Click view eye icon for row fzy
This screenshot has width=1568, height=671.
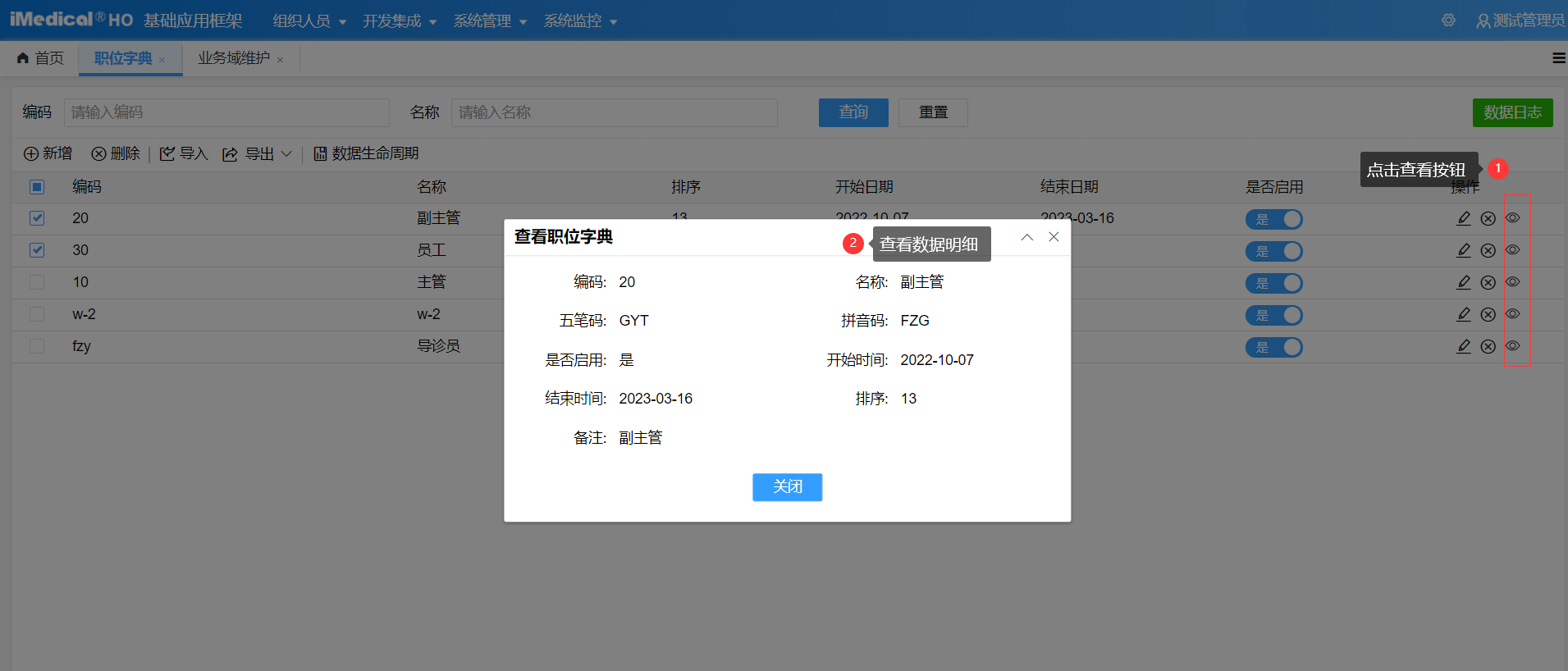tap(1513, 346)
